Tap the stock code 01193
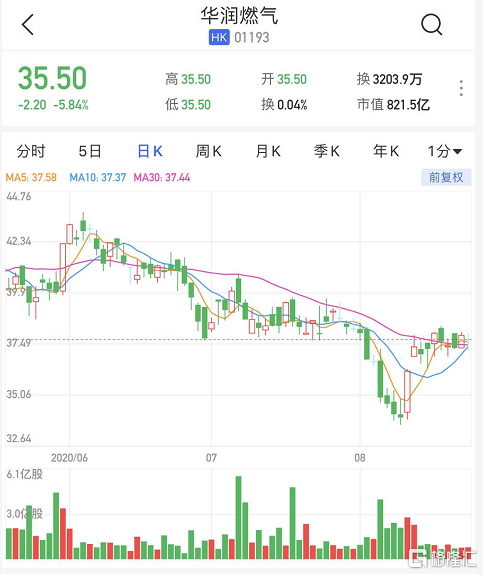 252,37
